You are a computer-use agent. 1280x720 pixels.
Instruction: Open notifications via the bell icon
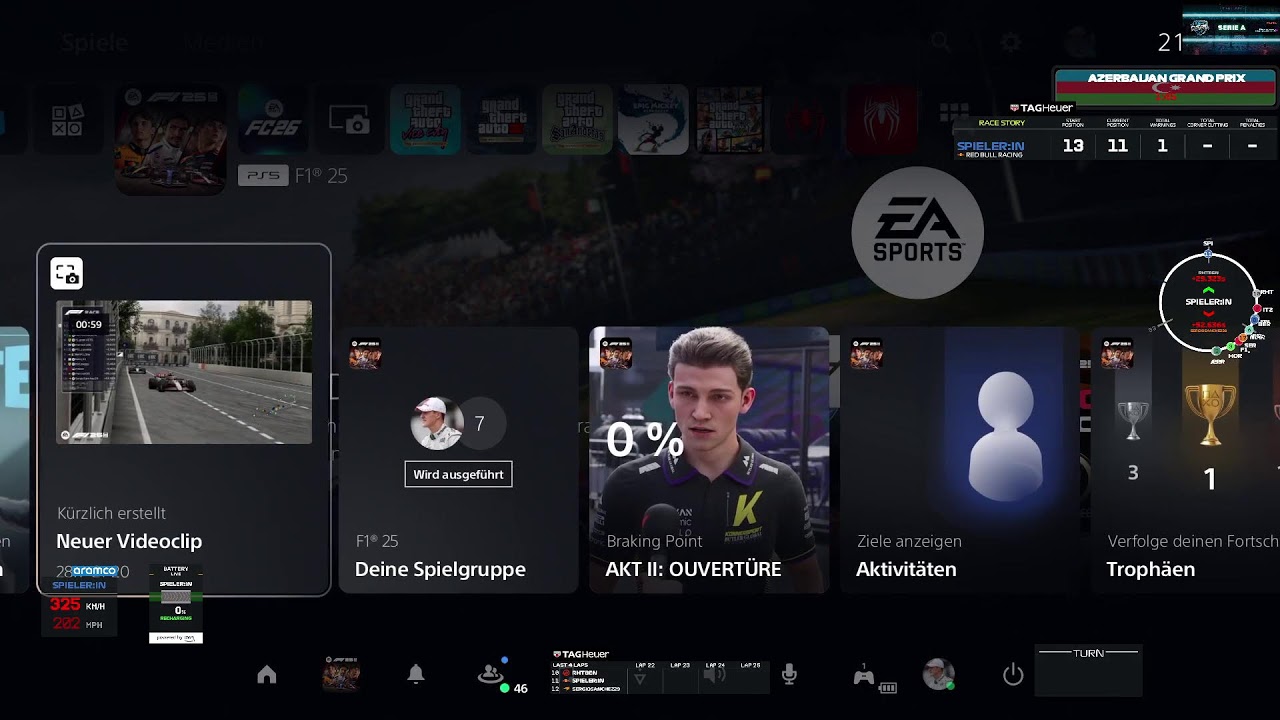[x=416, y=675]
